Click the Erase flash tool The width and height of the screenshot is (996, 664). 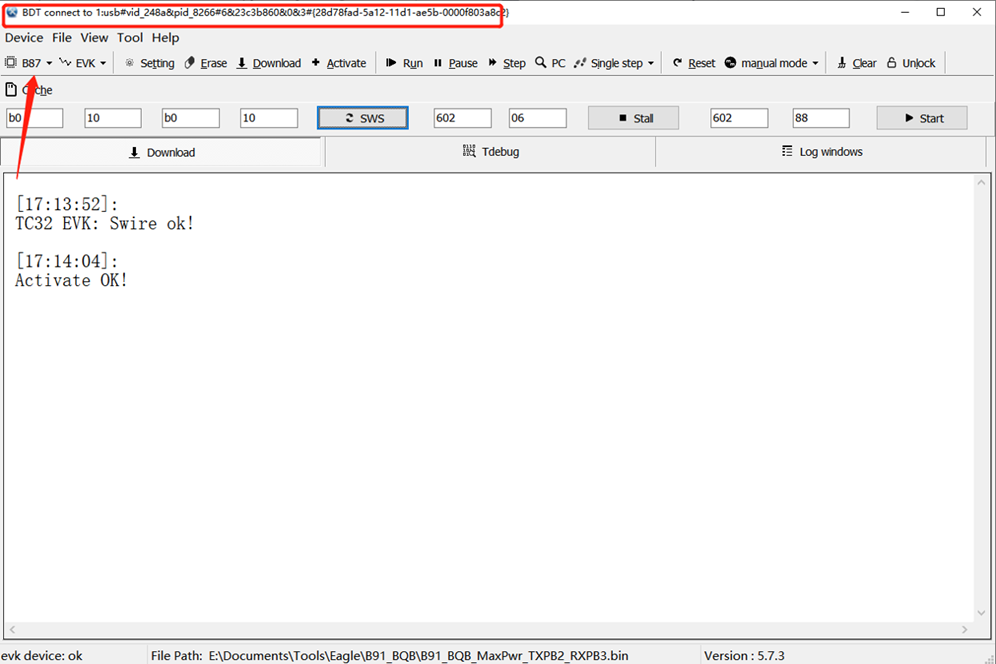(x=206, y=63)
